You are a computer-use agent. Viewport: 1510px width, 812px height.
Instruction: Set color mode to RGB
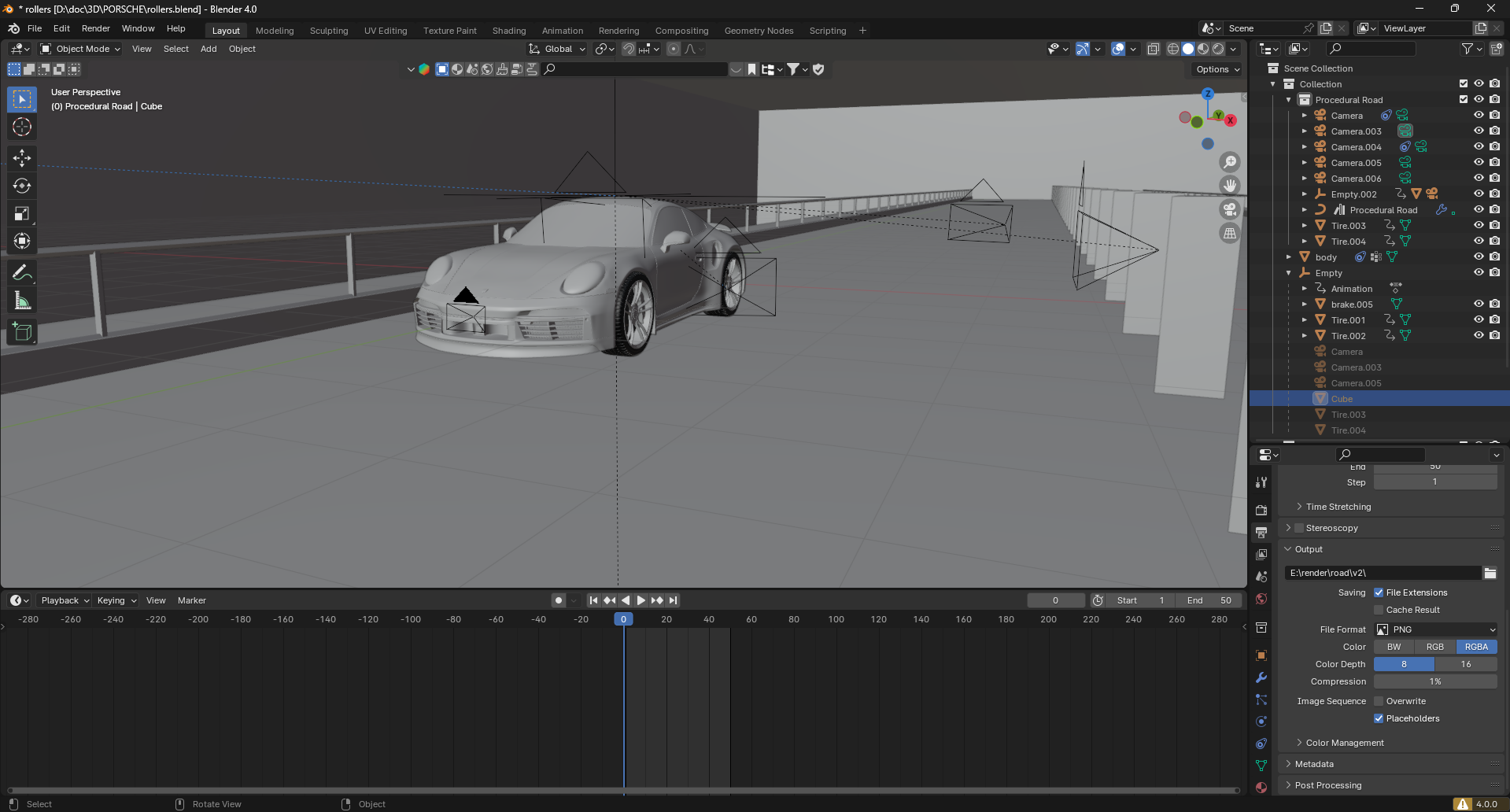tap(1434, 647)
